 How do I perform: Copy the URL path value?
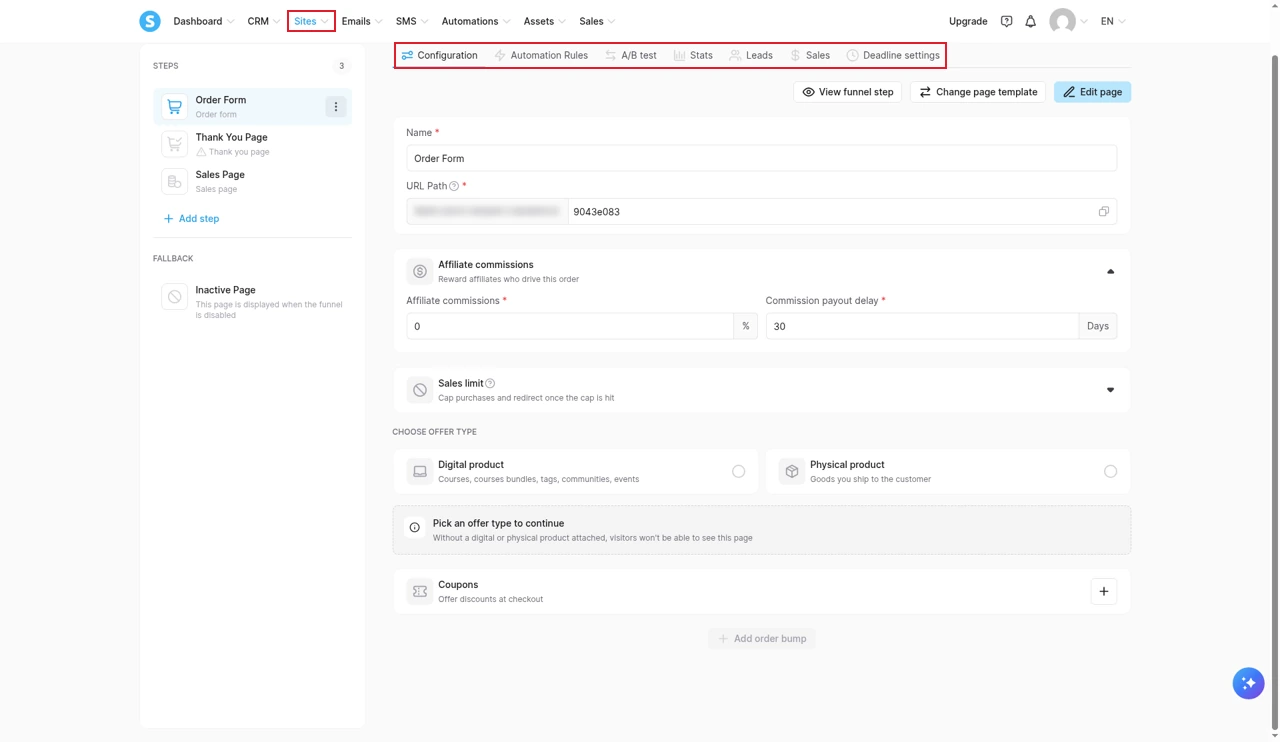pos(1104,212)
